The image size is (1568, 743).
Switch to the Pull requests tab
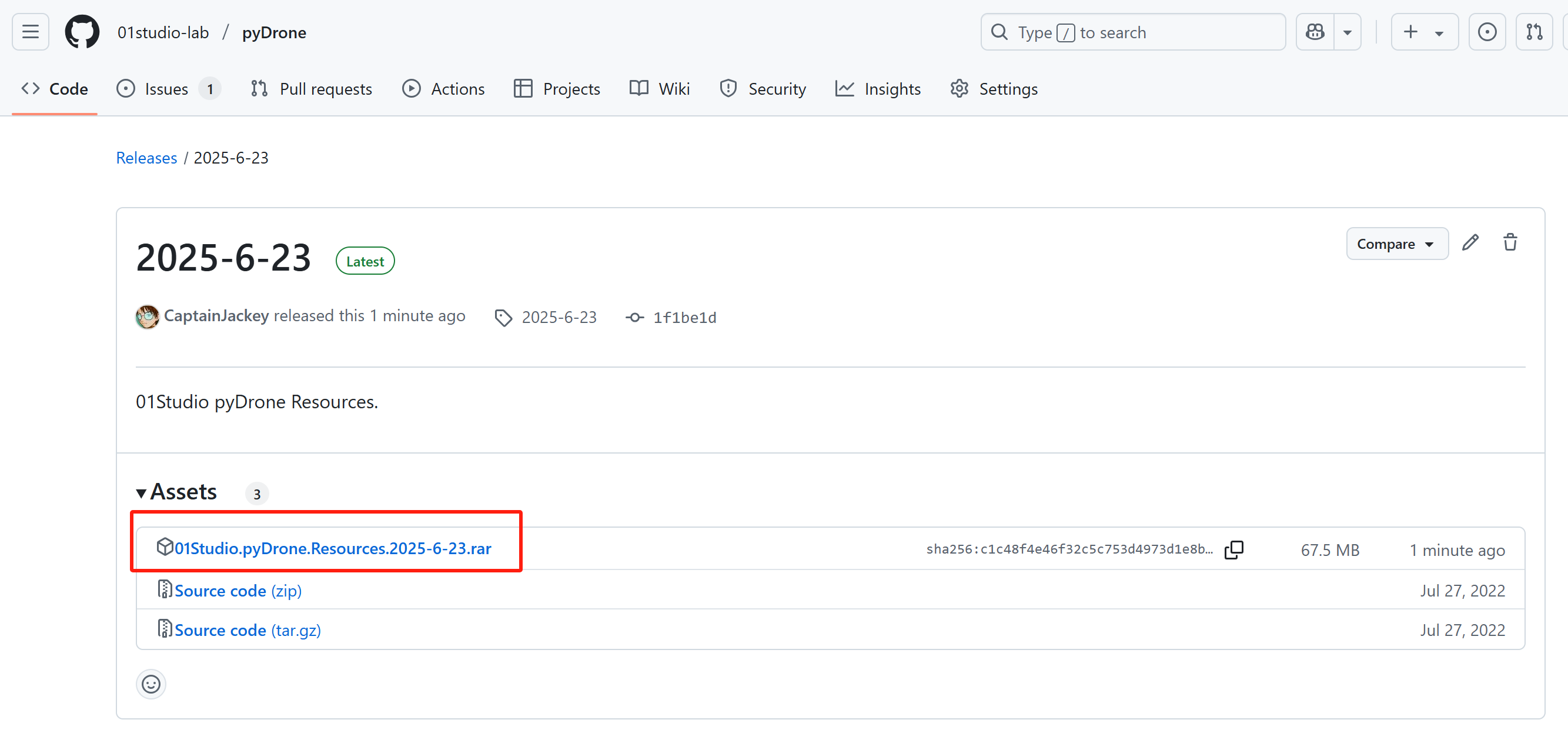click(311, 89)
